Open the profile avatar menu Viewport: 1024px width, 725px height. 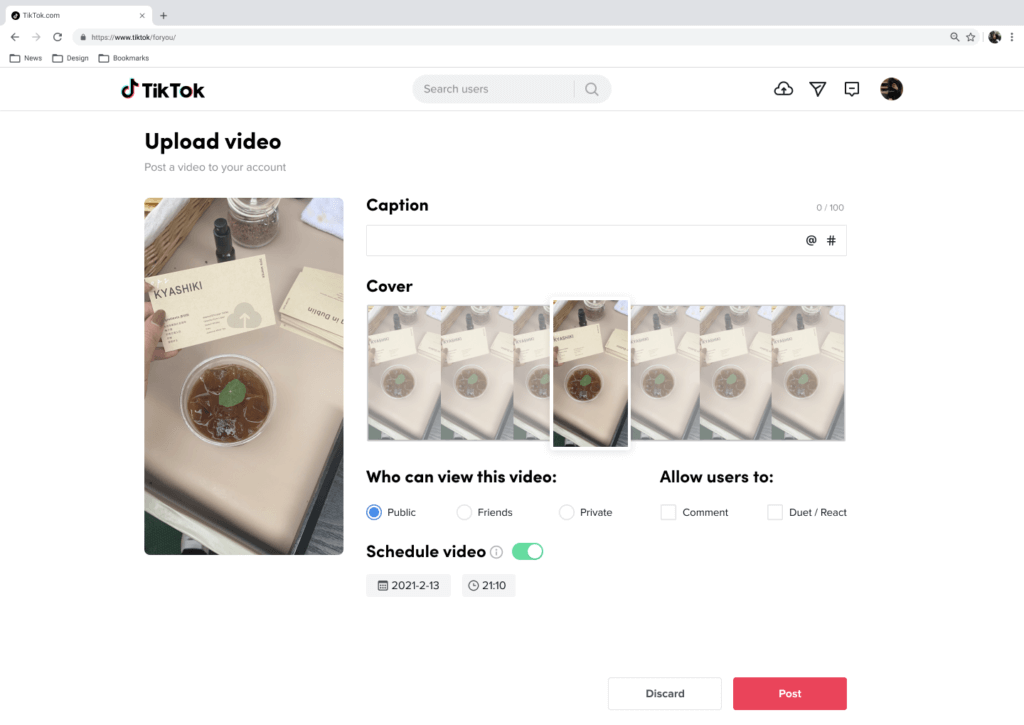pyautogui.click(x=891, y=89)
